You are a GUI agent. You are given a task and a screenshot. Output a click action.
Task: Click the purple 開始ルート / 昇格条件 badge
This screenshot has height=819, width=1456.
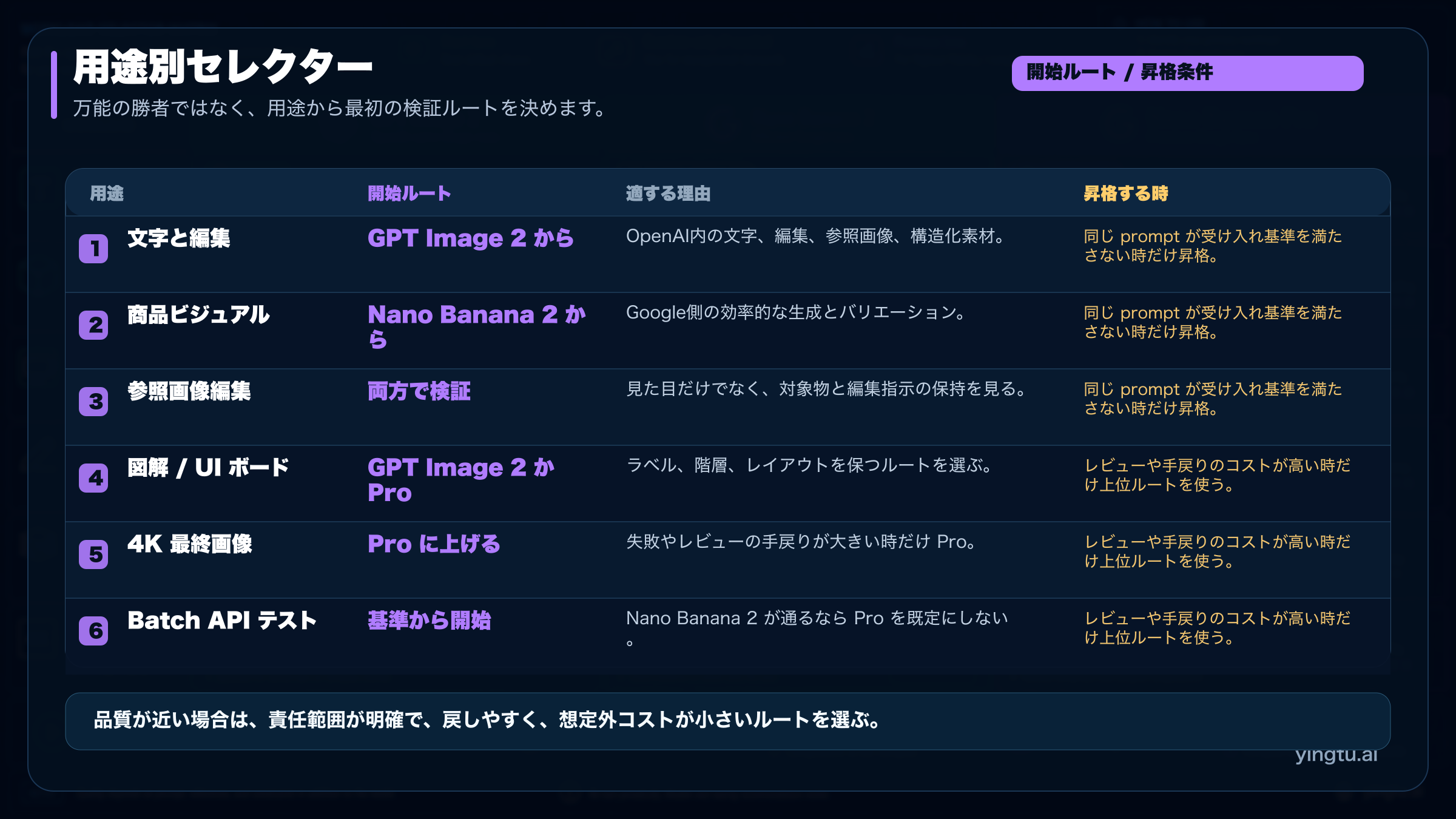(1187, 72)
